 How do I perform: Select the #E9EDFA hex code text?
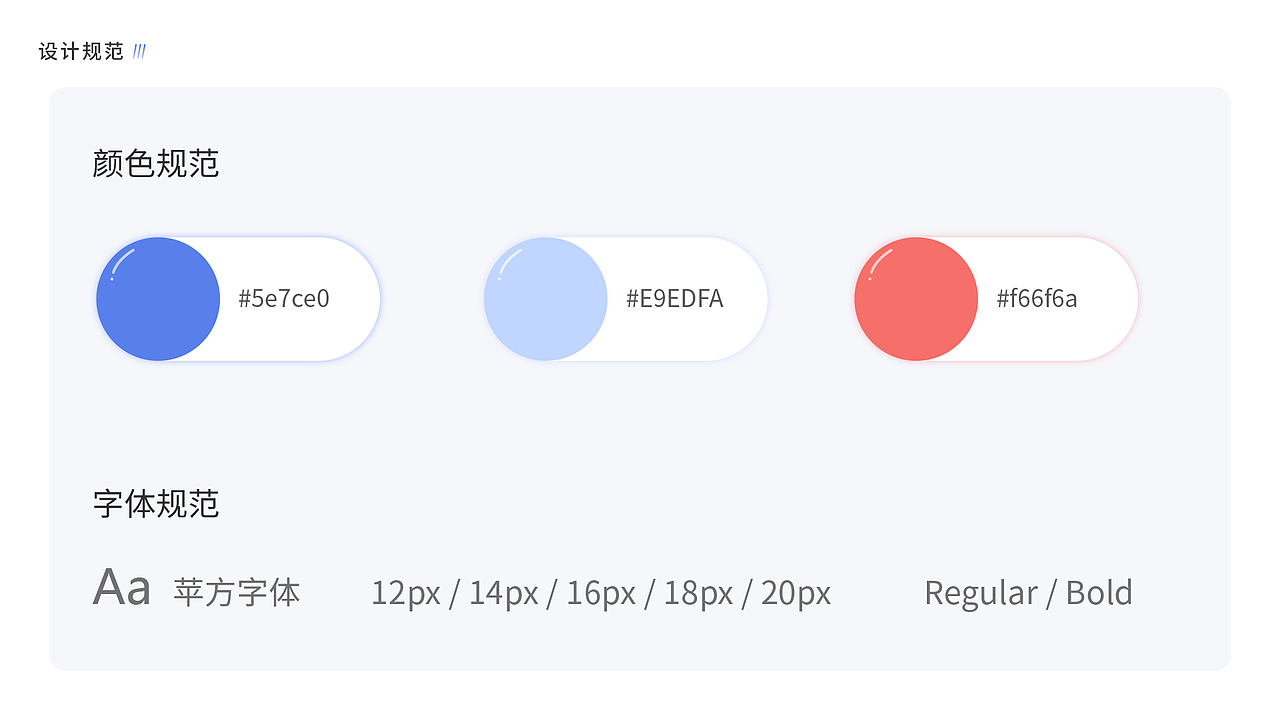(x=675, y=298)
